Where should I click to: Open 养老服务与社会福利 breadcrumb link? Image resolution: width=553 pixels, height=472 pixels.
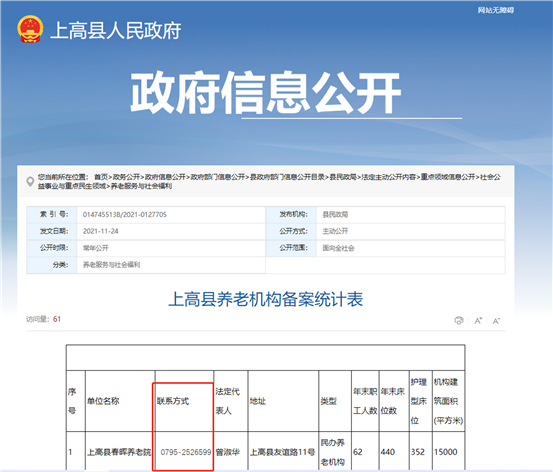click(x=141, y=186)
